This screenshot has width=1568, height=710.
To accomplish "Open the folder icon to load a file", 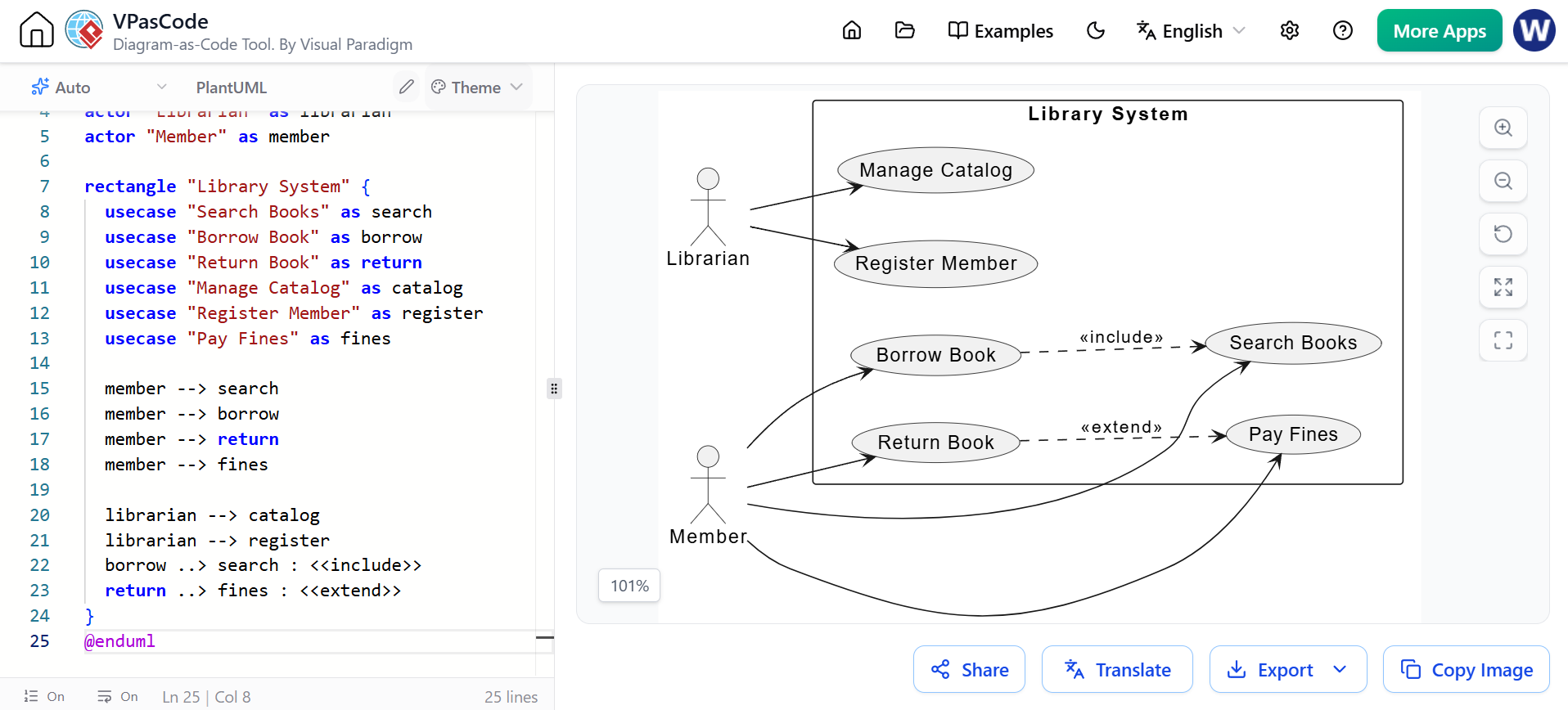I will tap(904, 30).
